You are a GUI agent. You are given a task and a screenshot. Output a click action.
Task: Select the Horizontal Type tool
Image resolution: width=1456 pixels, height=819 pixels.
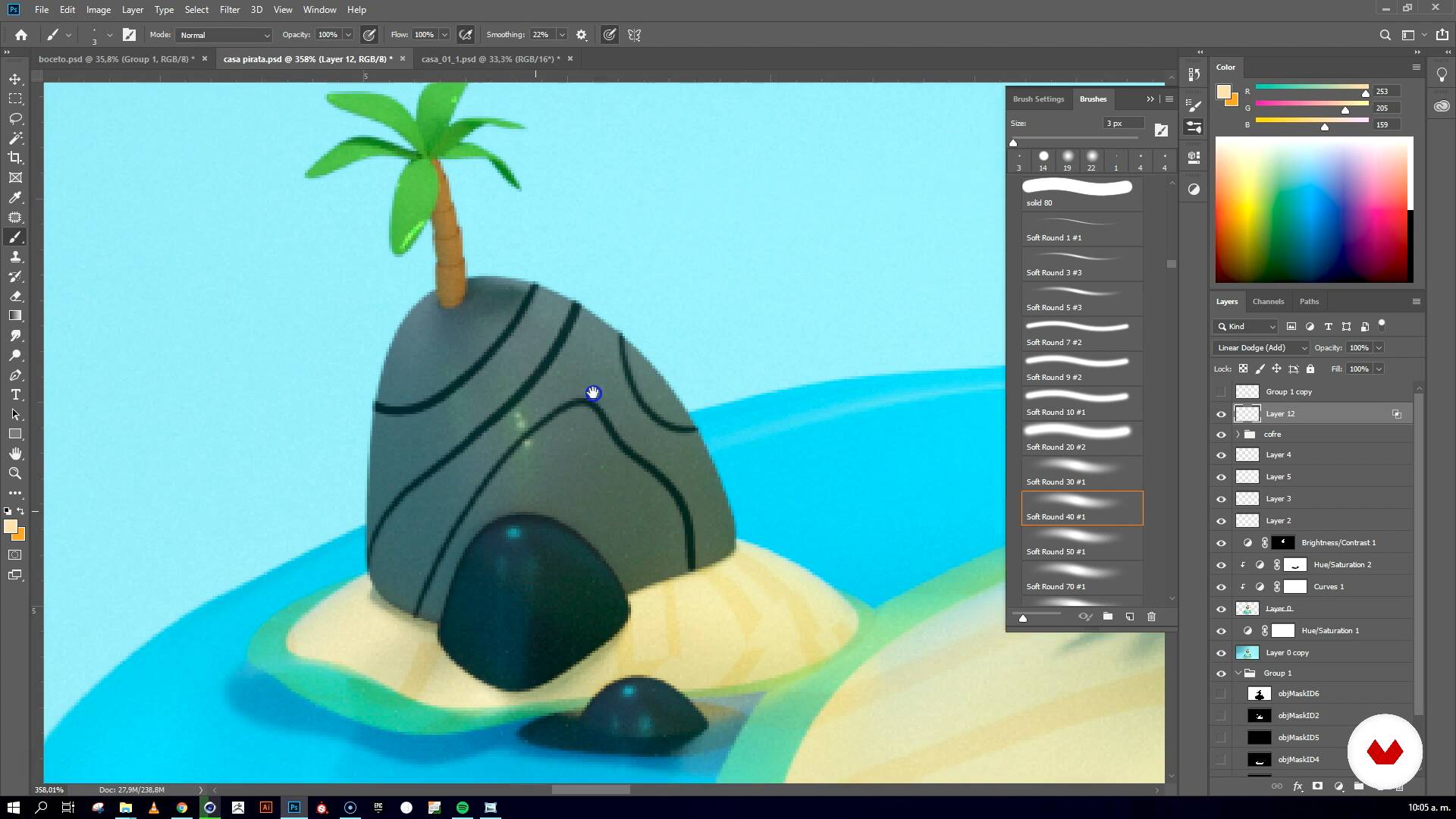pyautogui.click(x=15, y=395)
